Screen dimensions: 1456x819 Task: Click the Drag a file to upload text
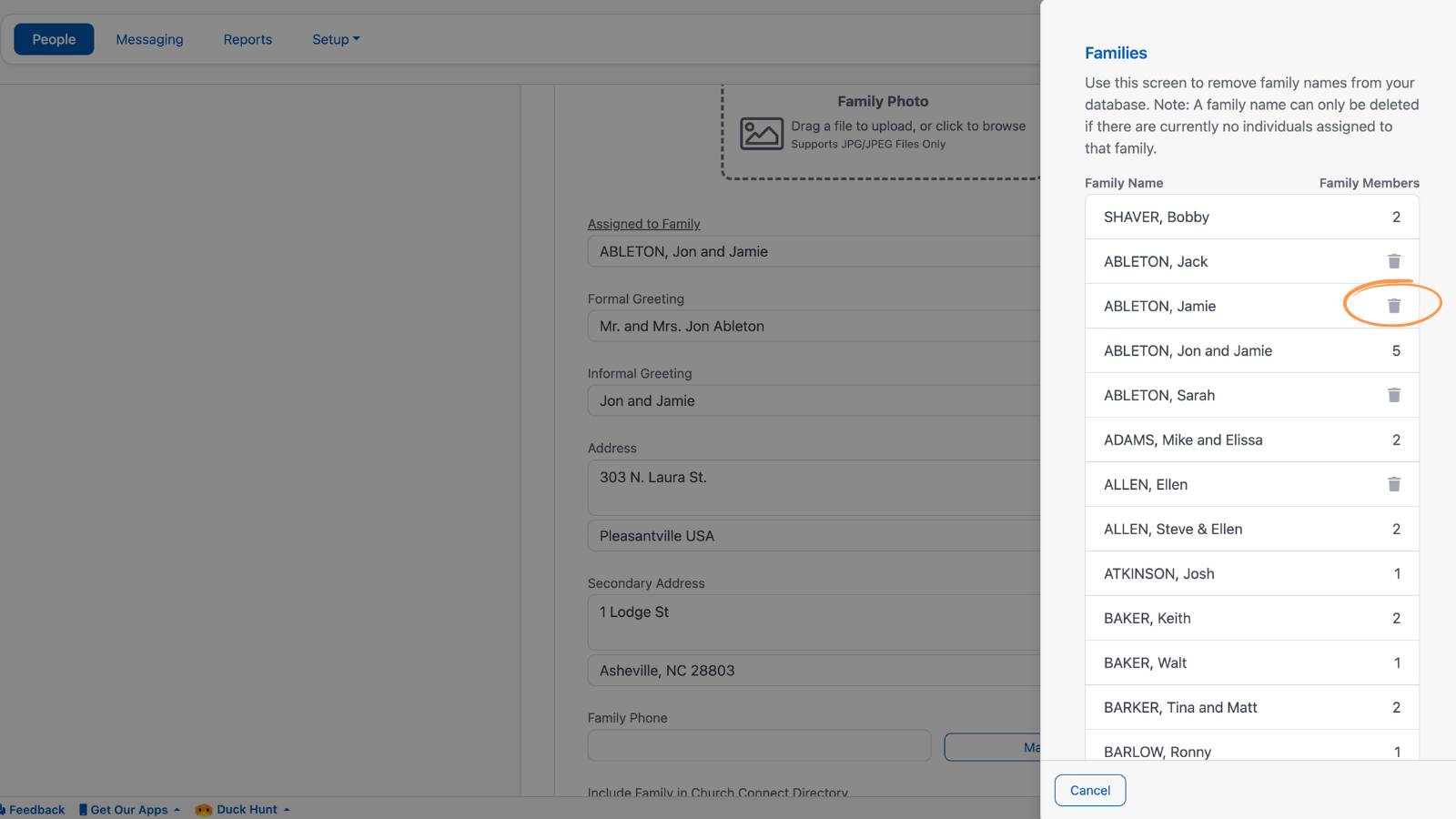point(908,126)
